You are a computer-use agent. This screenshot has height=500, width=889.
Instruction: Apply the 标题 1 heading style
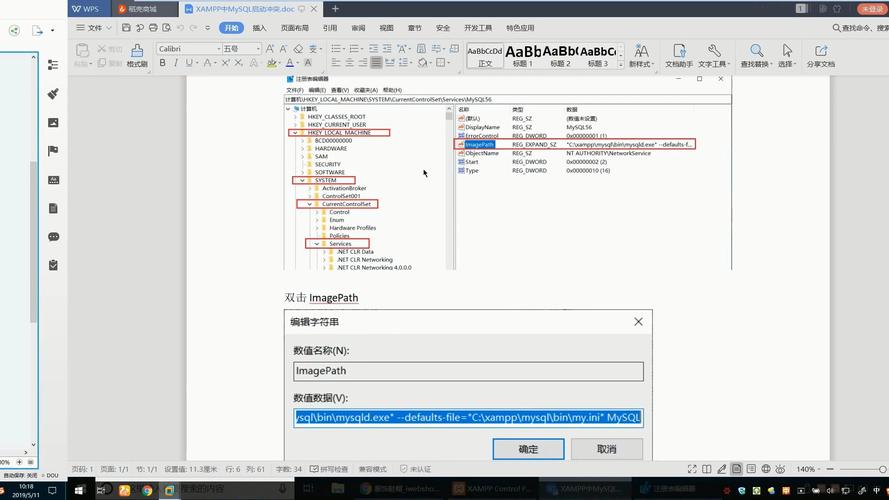point(522,56)
